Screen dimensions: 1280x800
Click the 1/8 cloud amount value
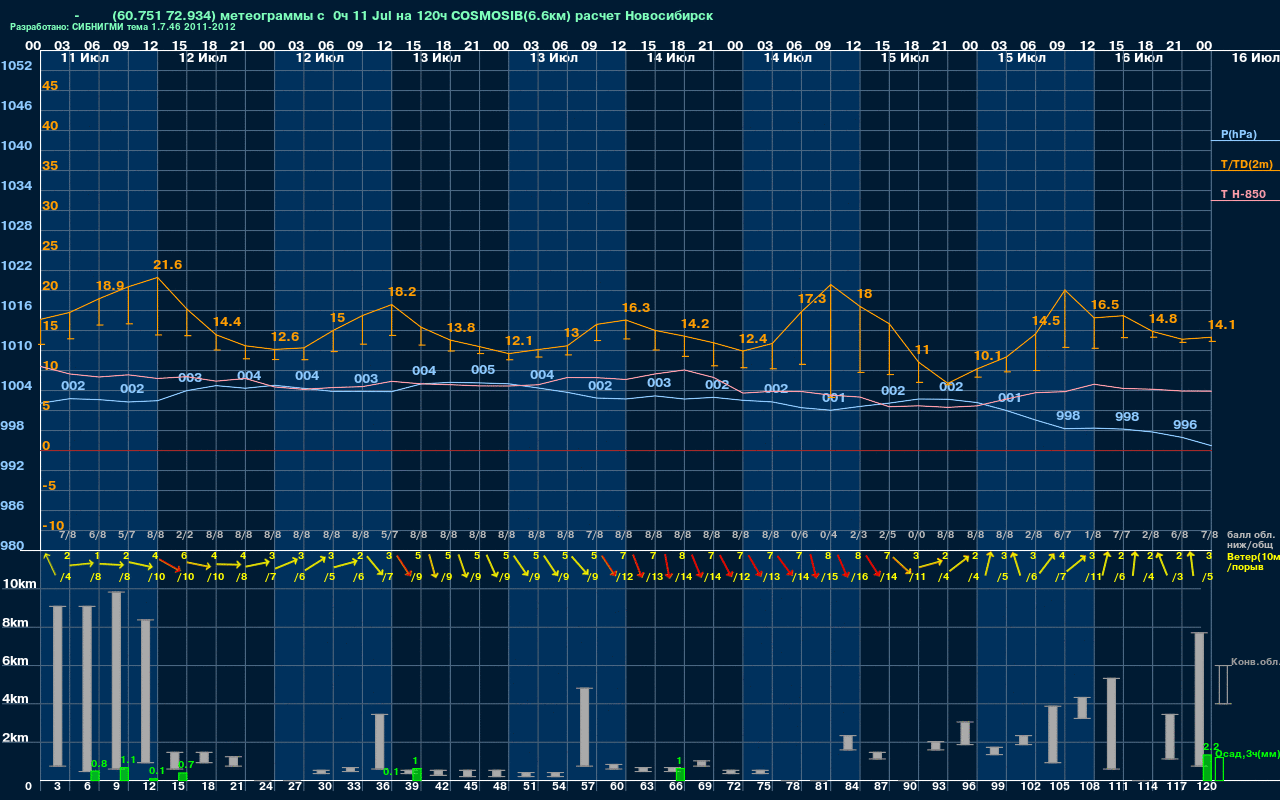point(1092,535)
